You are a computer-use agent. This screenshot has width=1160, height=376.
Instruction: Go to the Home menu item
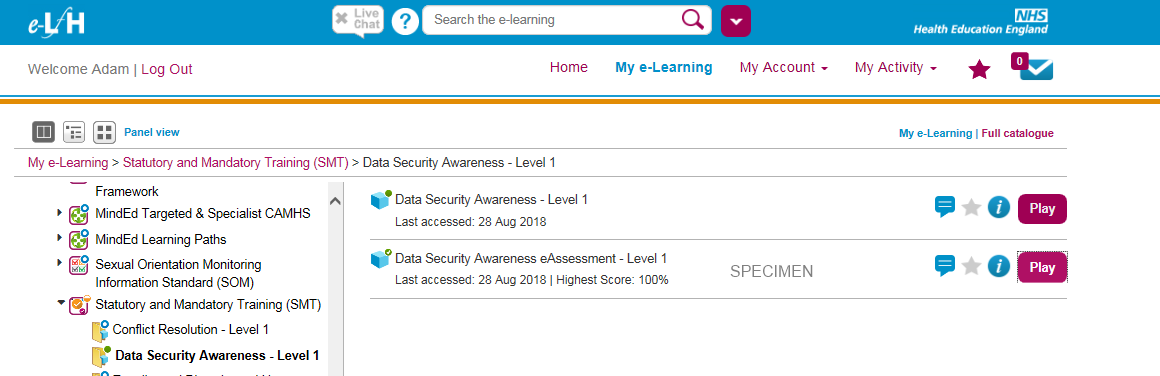point(569,67)
